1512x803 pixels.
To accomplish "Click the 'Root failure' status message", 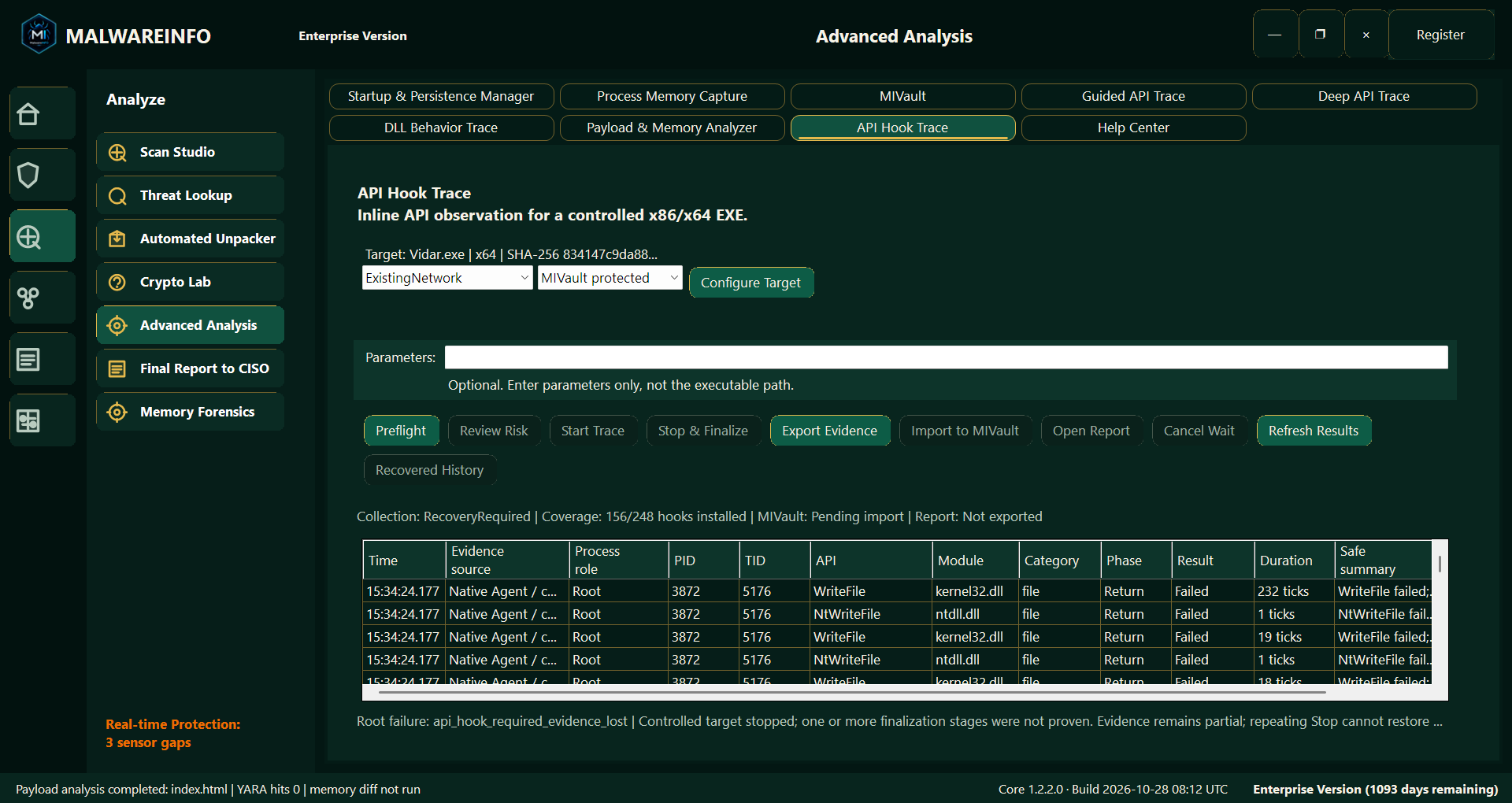I will (x=899, y=721).
